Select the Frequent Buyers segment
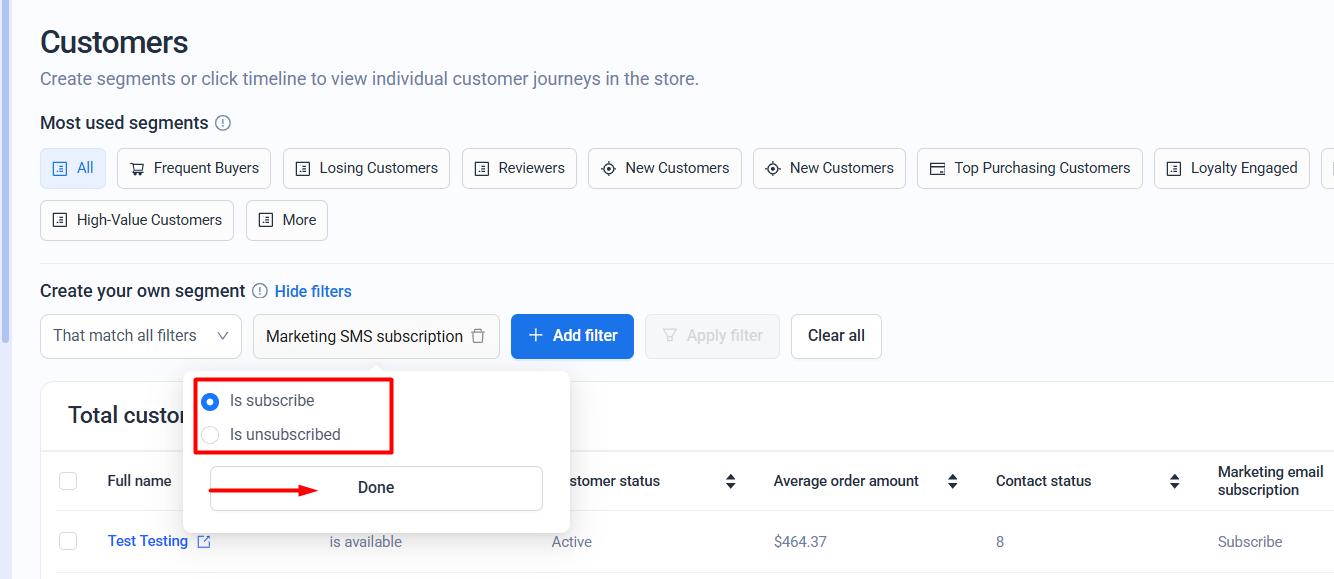 pyautogui.click(x=194, y=168)
